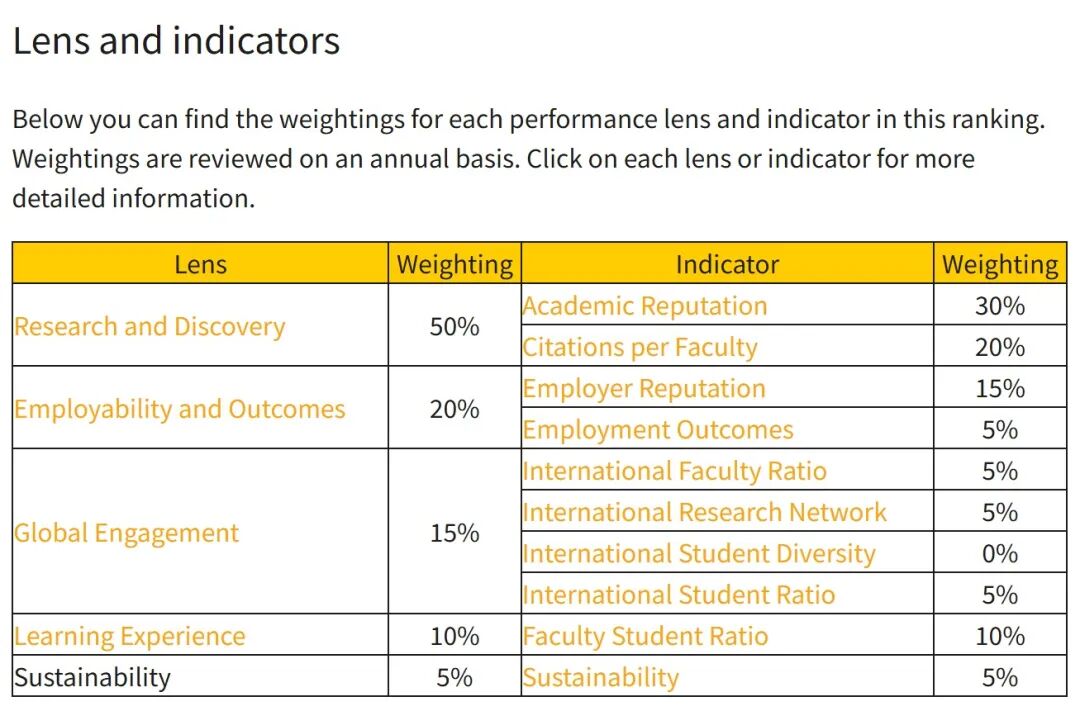The image size is (1080, 711).
Task: Click the Sustainability lens cell text
Action: tap(92, 678)
